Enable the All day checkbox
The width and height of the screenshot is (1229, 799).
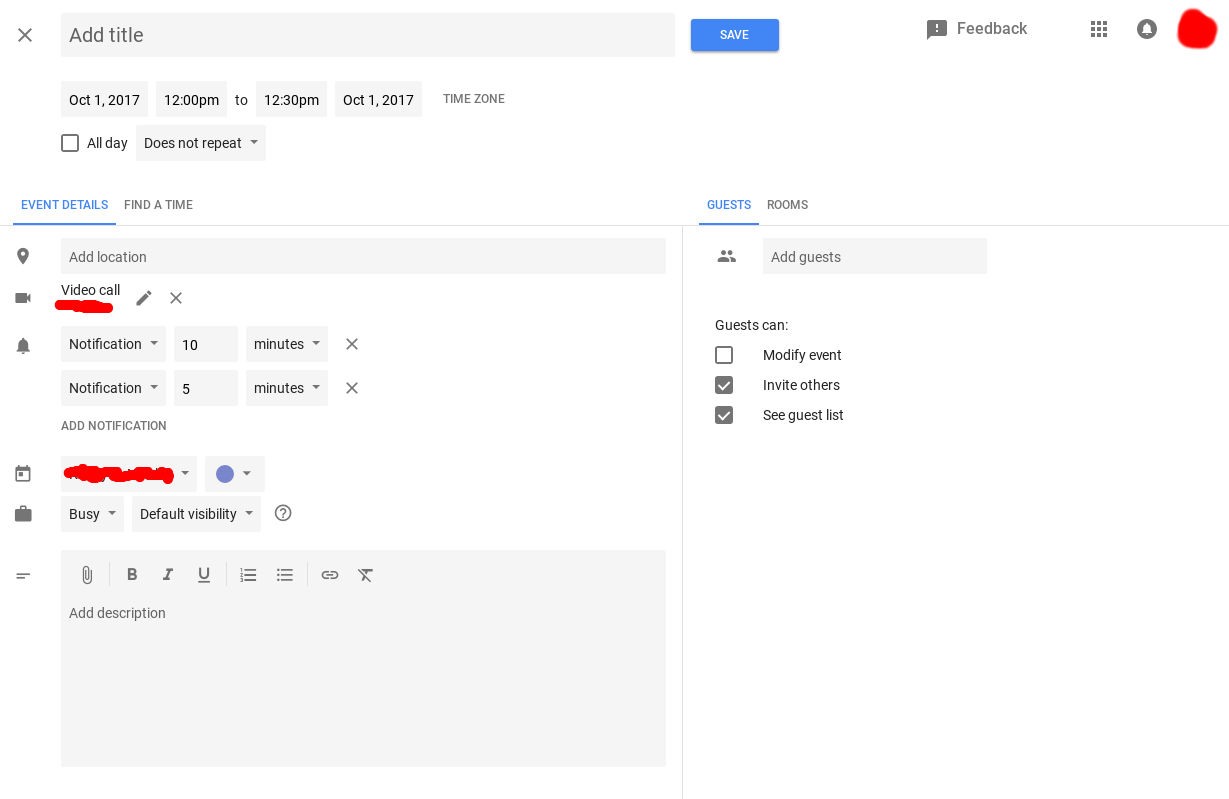tap(70, 143)
